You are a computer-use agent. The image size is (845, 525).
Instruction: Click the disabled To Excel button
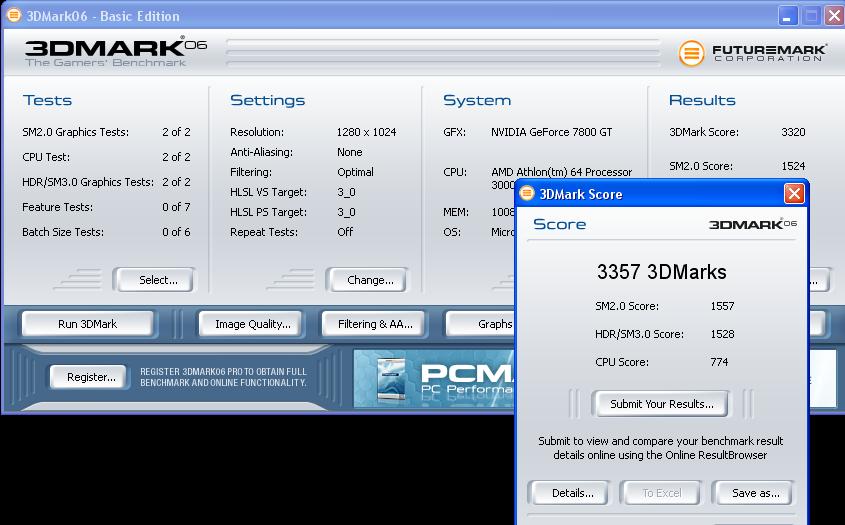(x=661, y=493)
